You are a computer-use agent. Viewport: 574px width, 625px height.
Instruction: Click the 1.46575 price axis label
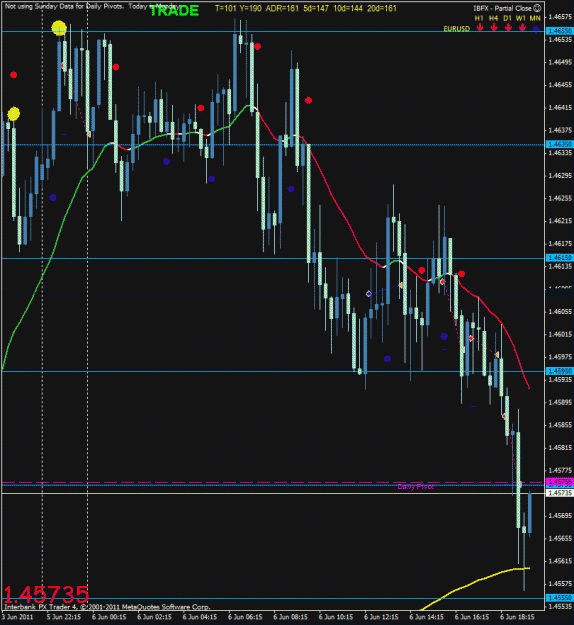[x=560, y=17]
